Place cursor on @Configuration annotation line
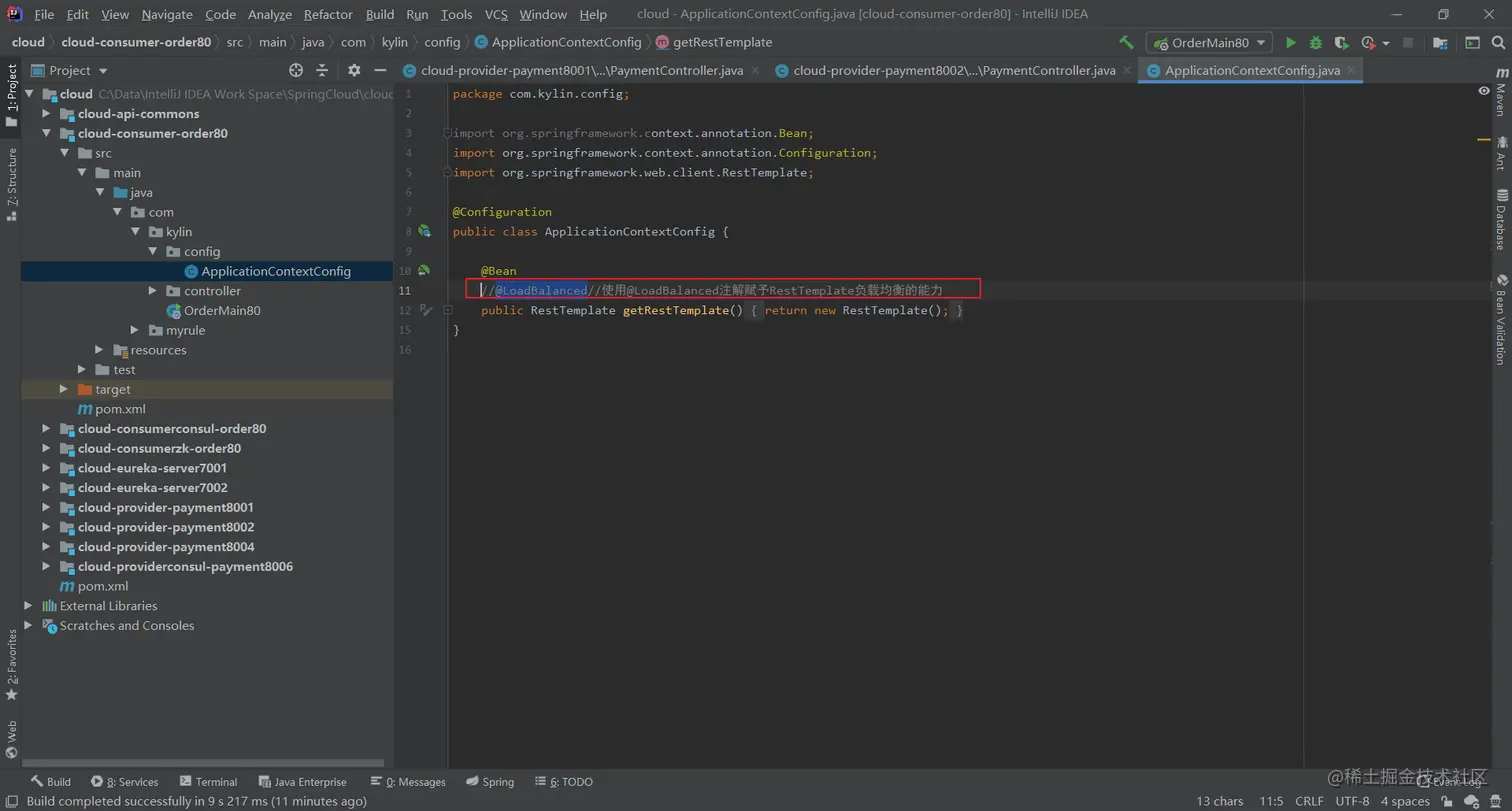The width and height of the screenshot is (1512, 811). point(502,212)
